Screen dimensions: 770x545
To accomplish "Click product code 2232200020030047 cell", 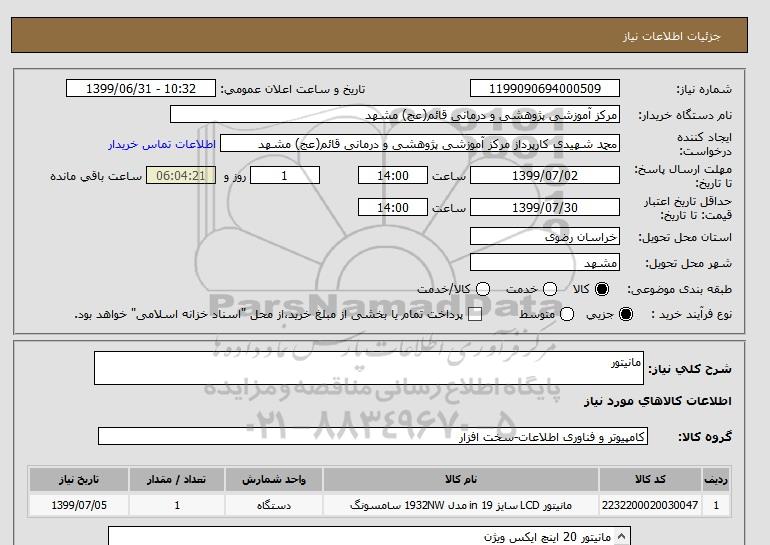I will pyautogui.click(x=650, y=505).
